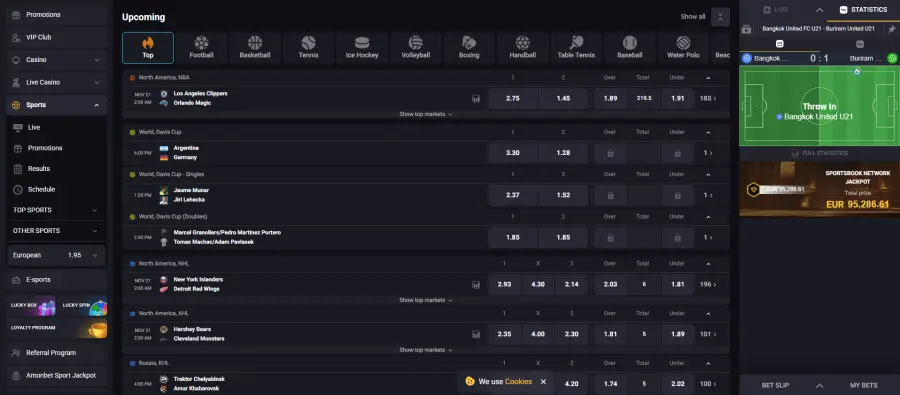Screen dimensions: 900x395
Task: Collapse the North America, NHL section
Action: click(708, 264)
